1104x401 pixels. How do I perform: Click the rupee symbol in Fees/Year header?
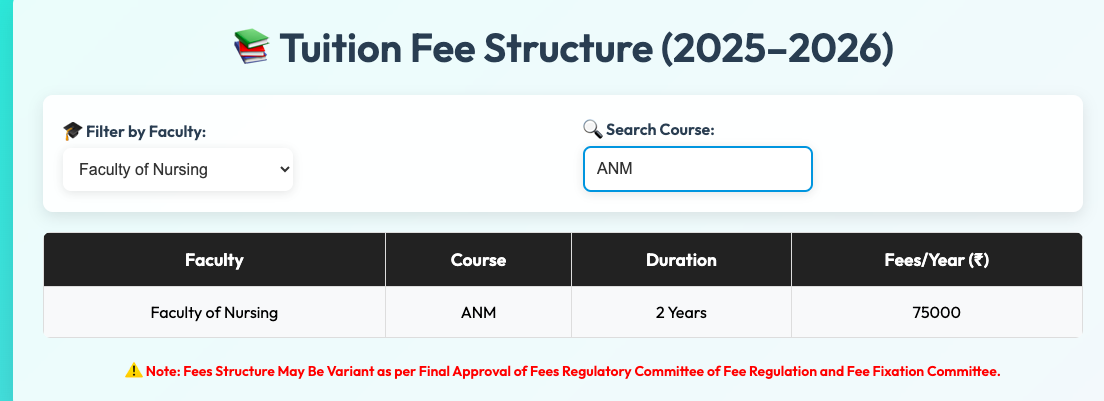[x=977, y=260]
